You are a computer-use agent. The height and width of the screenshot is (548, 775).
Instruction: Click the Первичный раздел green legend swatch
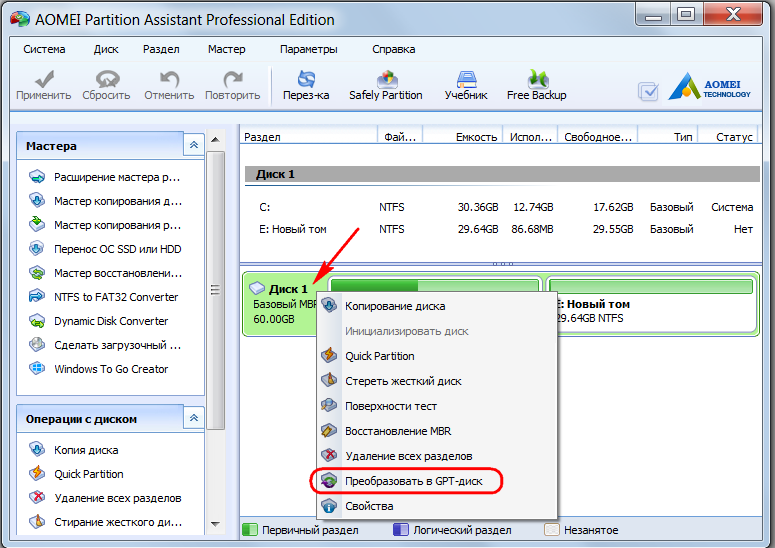tap(250, 530)
